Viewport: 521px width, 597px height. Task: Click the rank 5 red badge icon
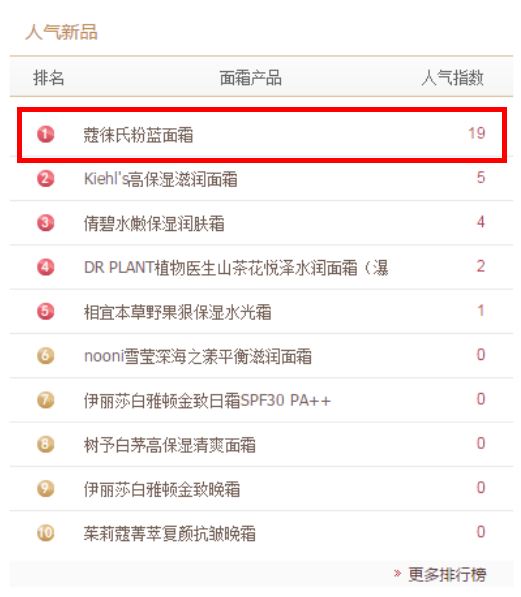[x=45, y=311]
